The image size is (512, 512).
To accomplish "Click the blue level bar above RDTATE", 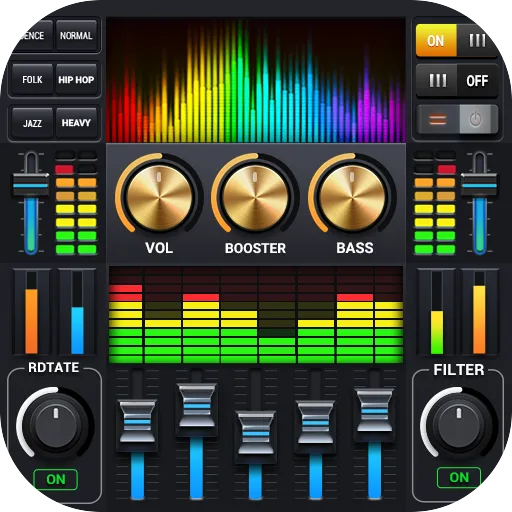I will tap(77, 313).
